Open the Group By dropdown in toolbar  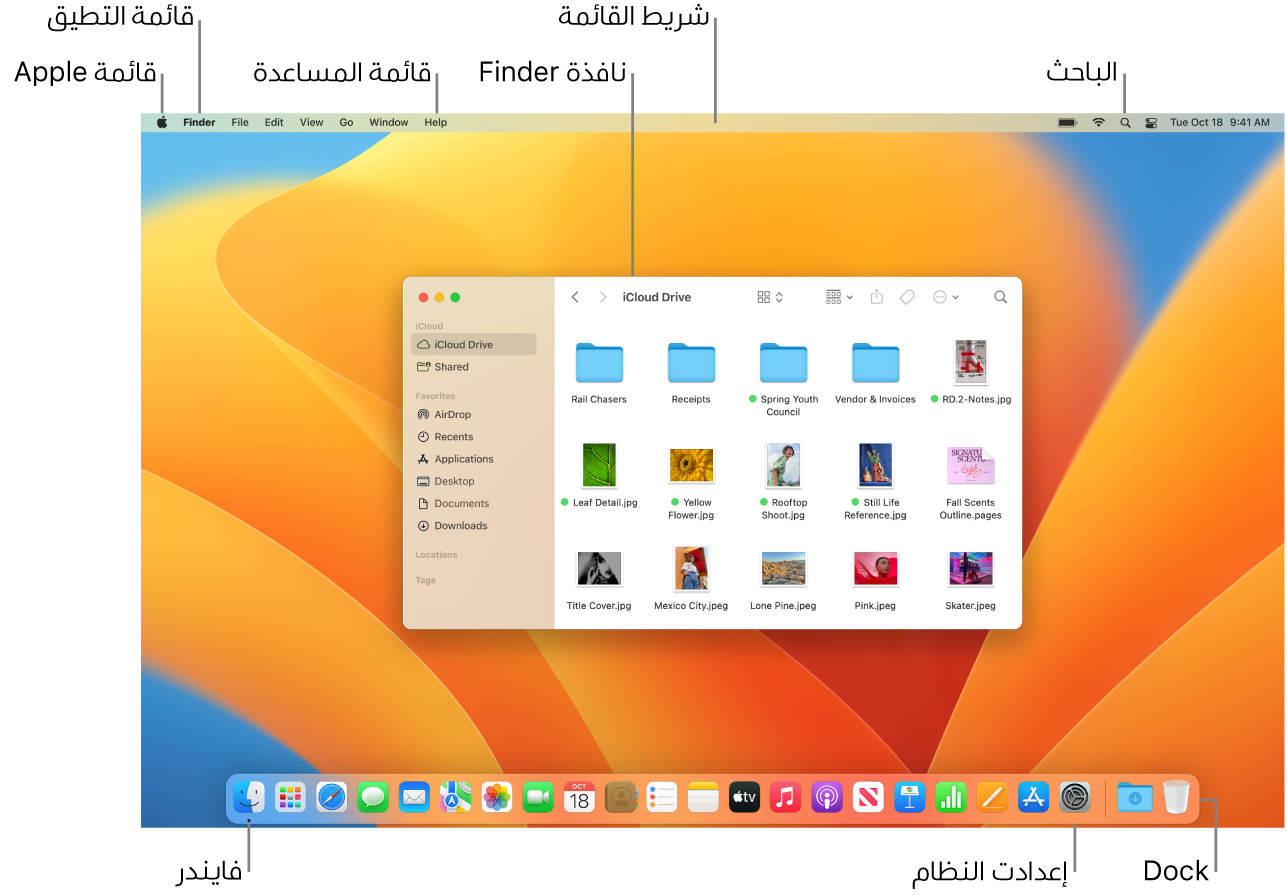(839, 297)
